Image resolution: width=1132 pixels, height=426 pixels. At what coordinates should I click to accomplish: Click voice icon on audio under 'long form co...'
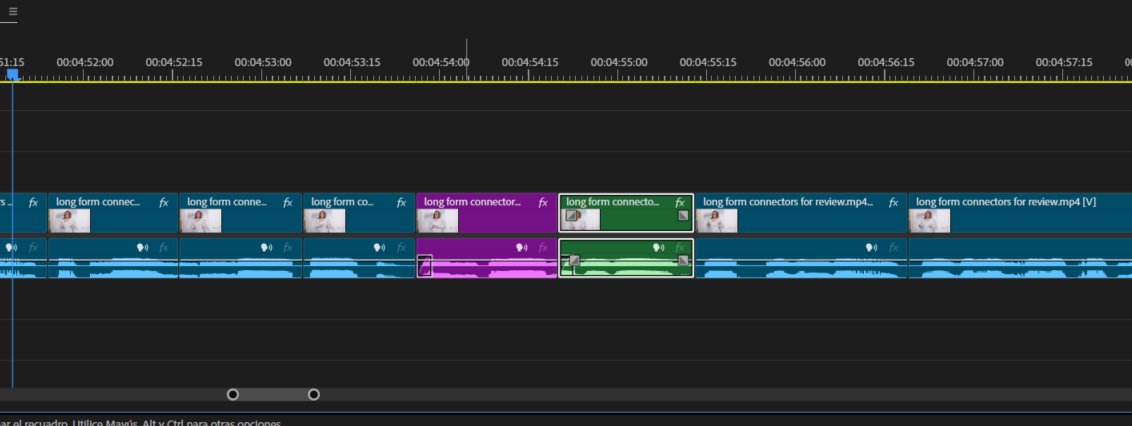tap(380, 248)
